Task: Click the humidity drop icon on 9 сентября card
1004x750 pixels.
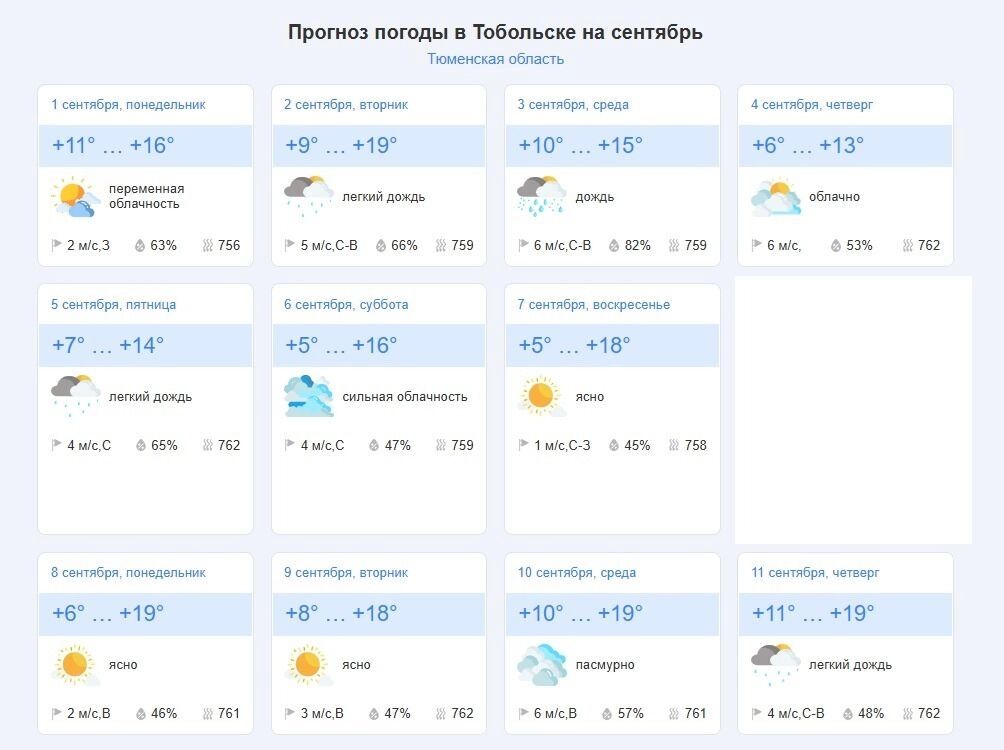Action: point(375,714)
